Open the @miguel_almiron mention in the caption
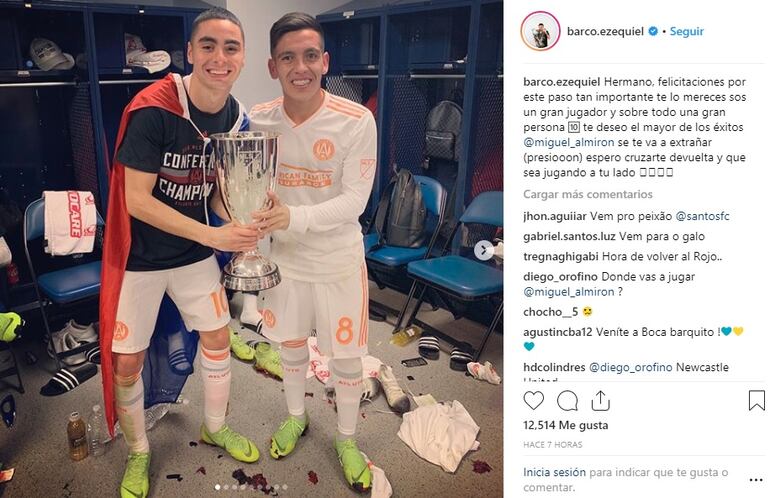770x498 pixels. 569,142
